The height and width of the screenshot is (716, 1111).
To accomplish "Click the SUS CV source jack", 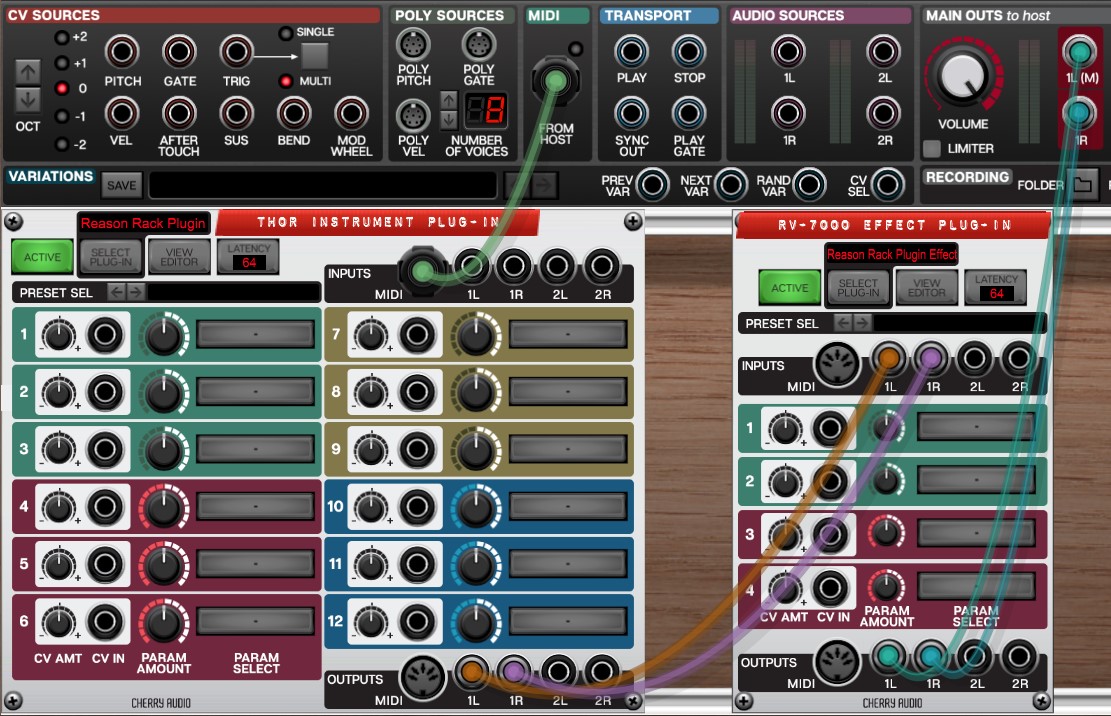I will point(236,113).
